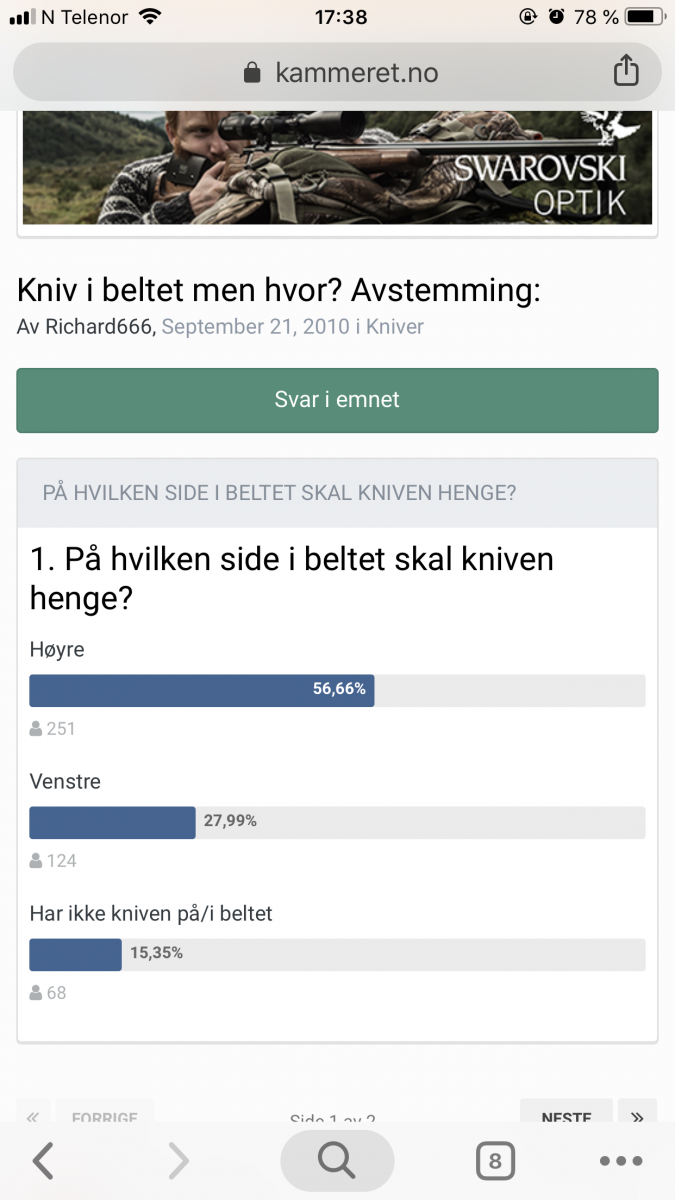
Task: Open the tab switcher showing 8 tabs
Action: [x=494, y=1161]
